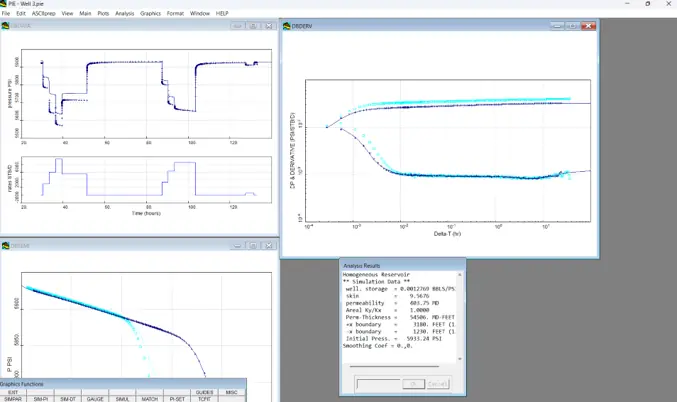Screen dimensions: 677x402
Task: Click the DBDERV window's title bar icon
Action: (287, 26)
